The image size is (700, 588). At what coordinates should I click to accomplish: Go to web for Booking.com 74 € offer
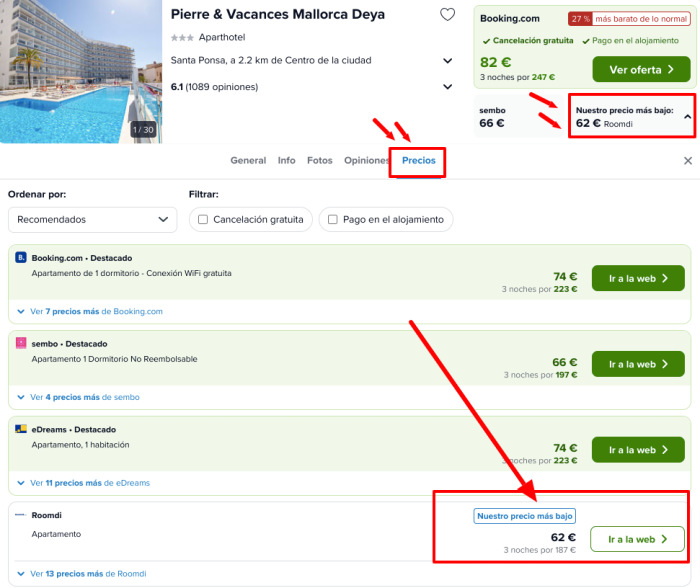tap(638, 278)
